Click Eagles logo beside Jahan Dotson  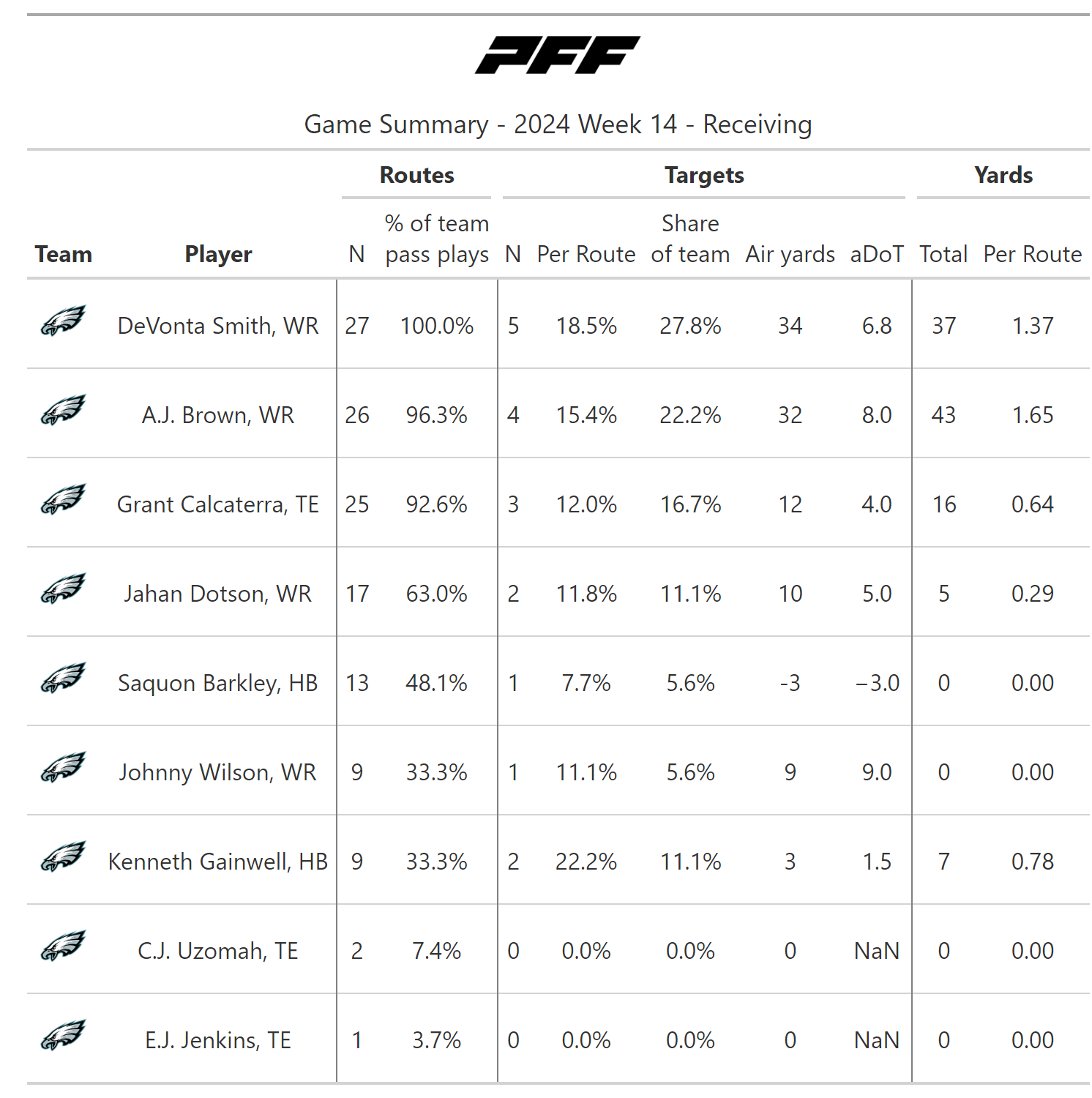pyautogui.click(x=63, y=589)
